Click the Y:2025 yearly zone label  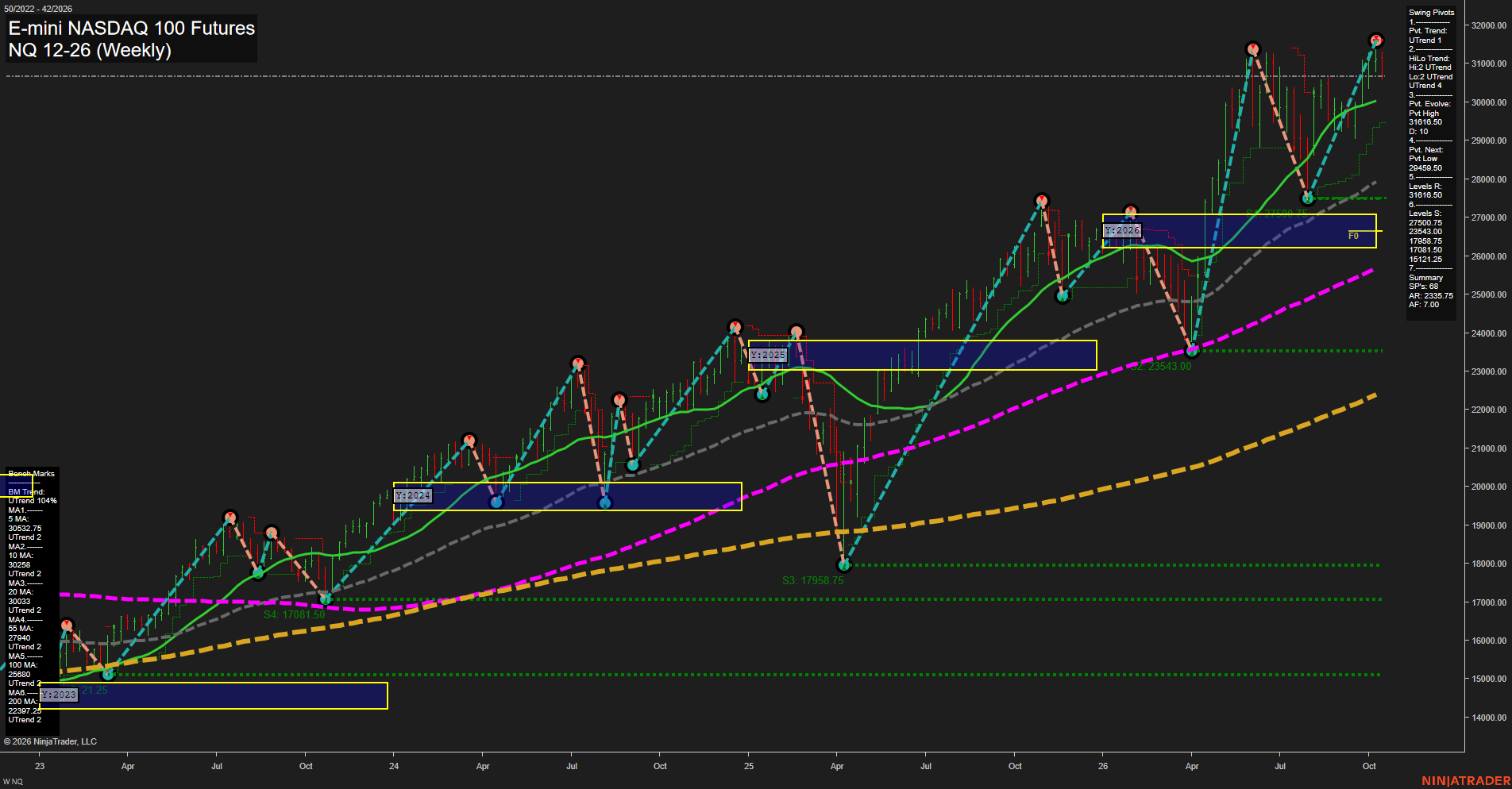click(x=768, y=355)
